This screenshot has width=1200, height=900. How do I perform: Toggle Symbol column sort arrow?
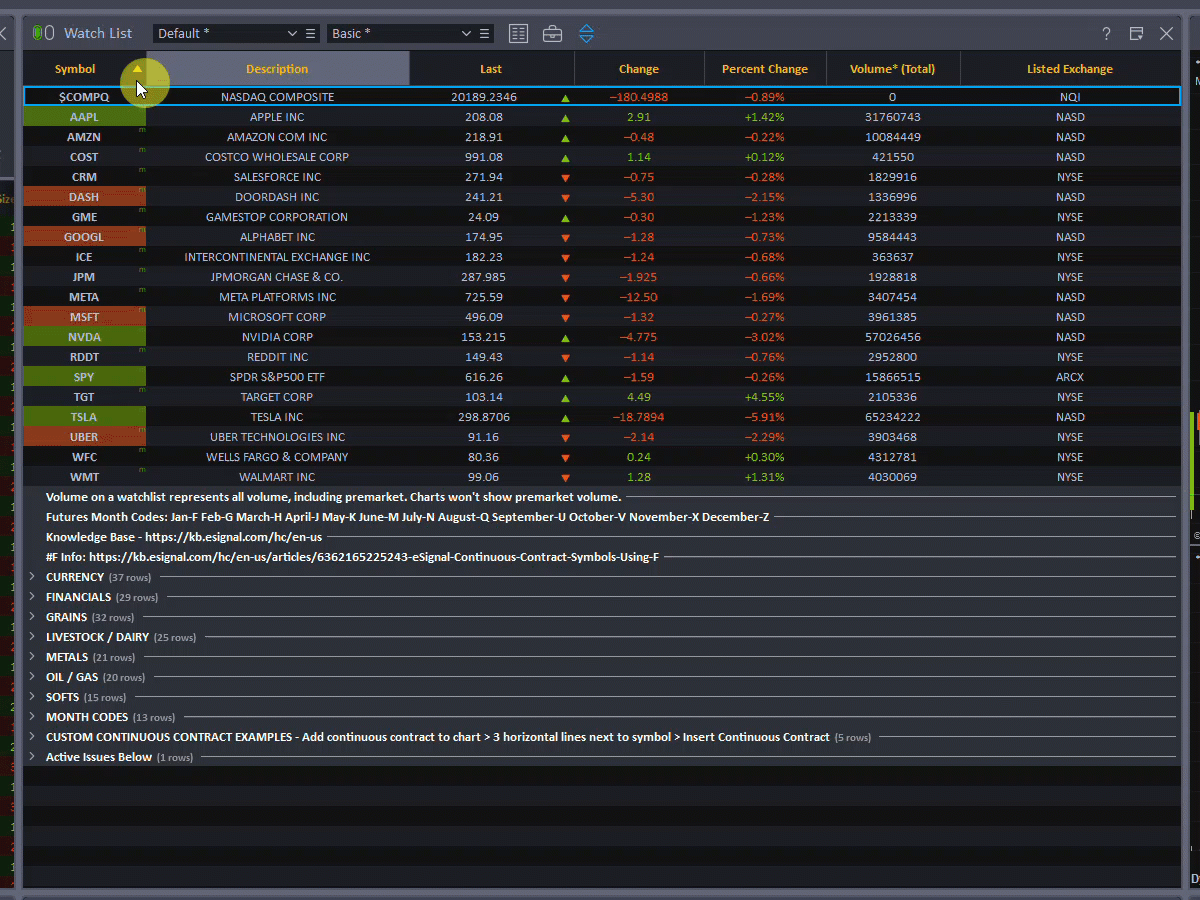137,69
